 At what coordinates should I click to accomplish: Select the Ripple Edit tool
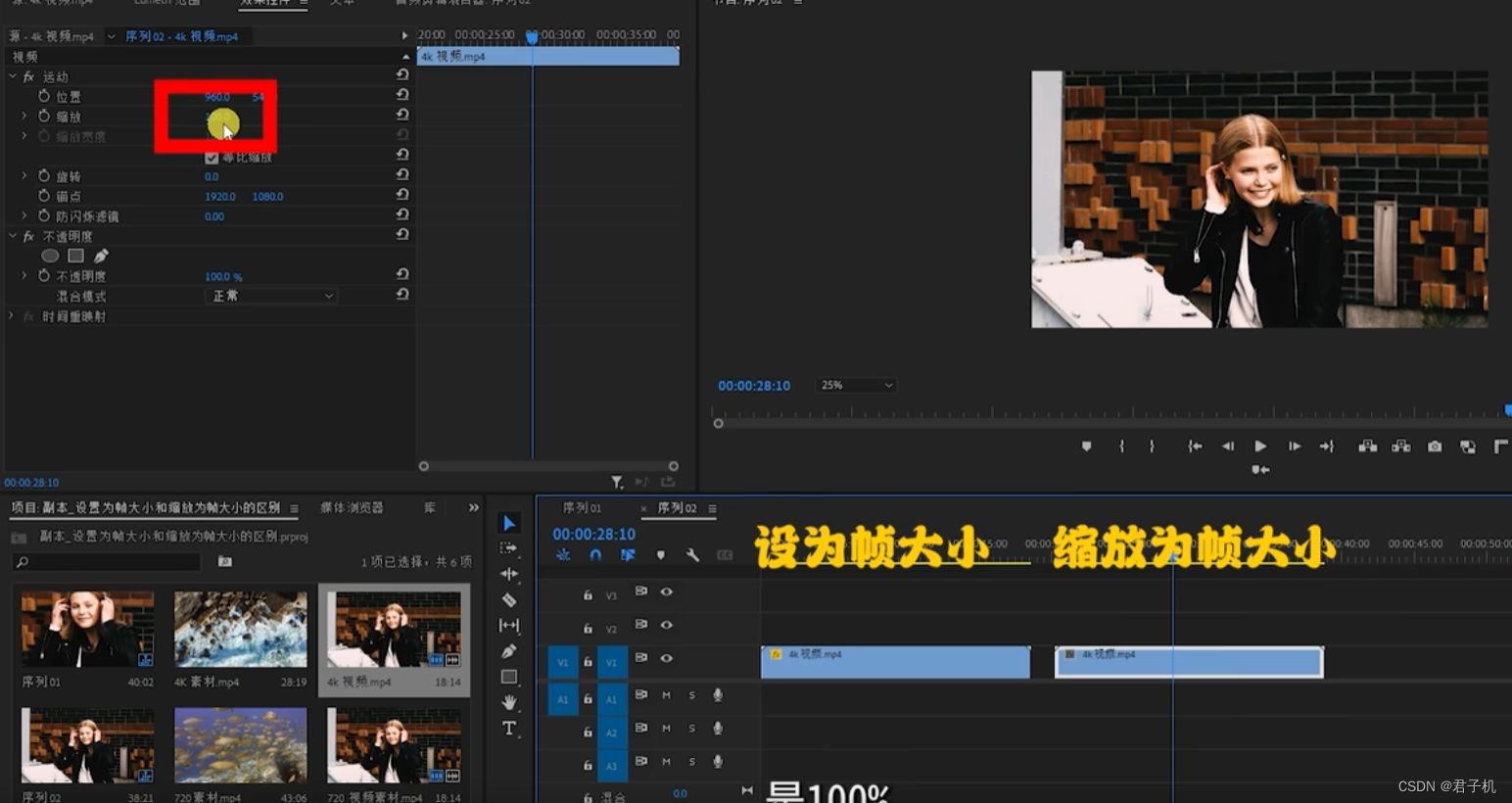(x=509, y=574)
